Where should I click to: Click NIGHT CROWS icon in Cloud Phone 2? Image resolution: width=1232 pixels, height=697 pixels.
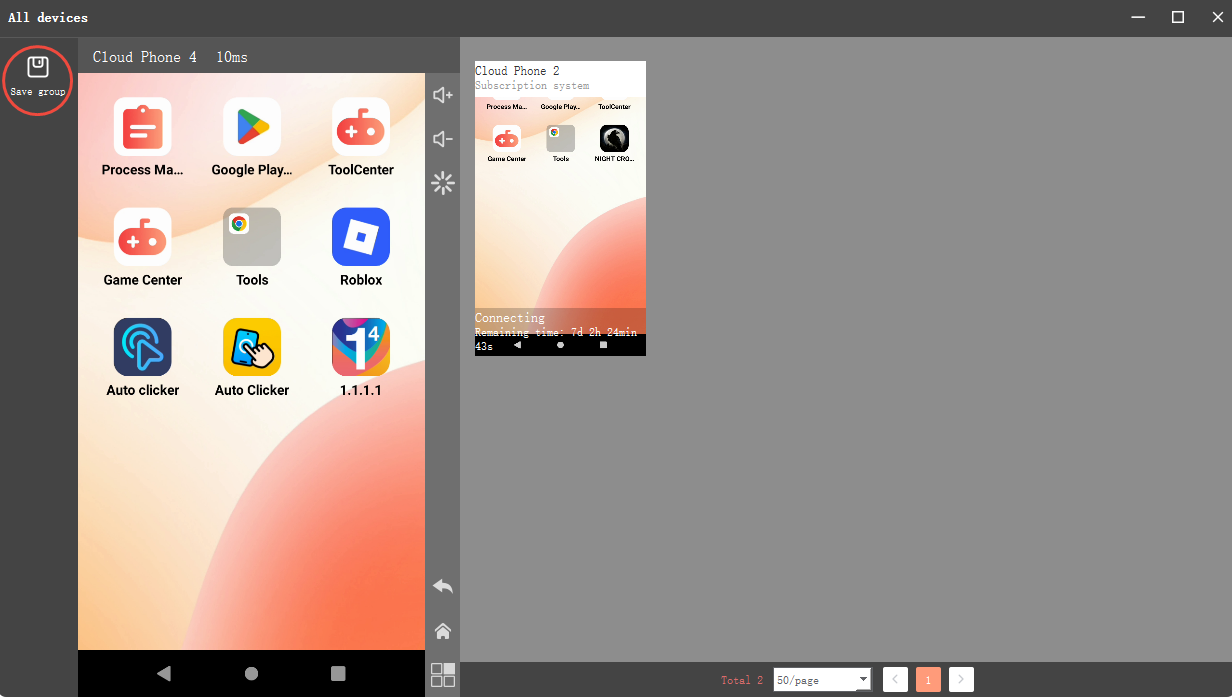click(614, 143)
